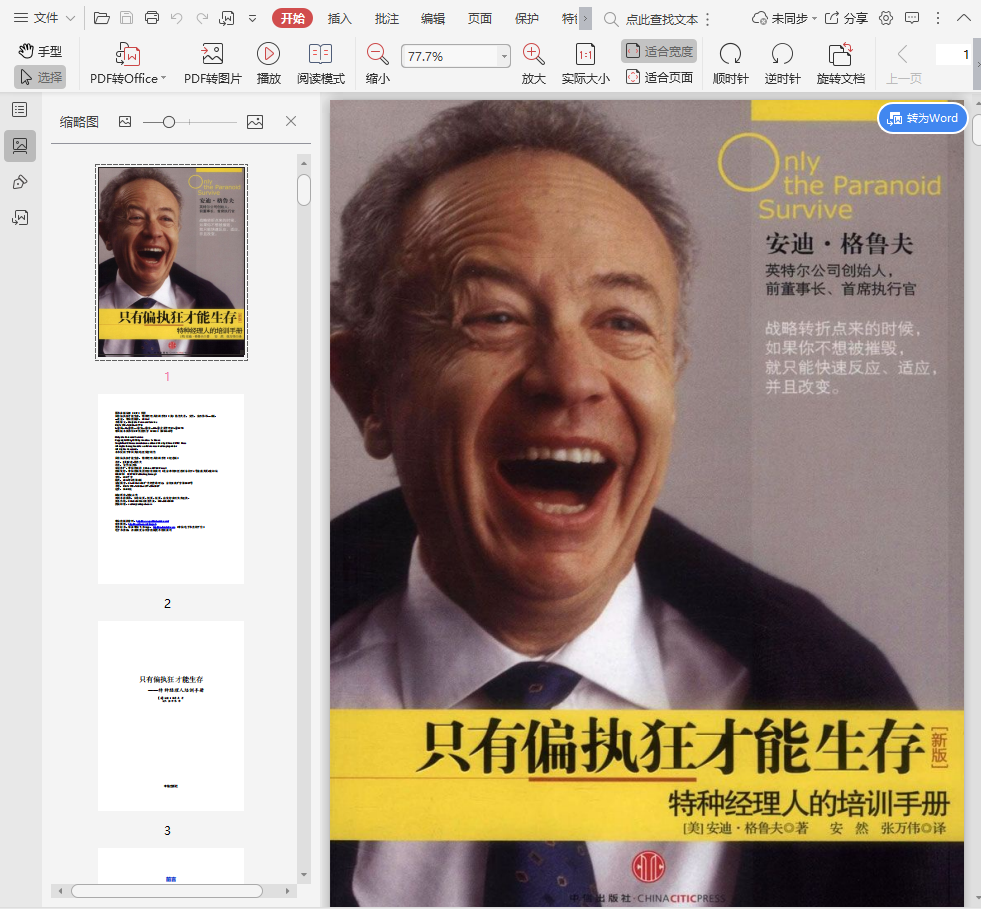Open the outline panel in left sidebar
This screenshot has height=909, width=981.
click(19, 110)
